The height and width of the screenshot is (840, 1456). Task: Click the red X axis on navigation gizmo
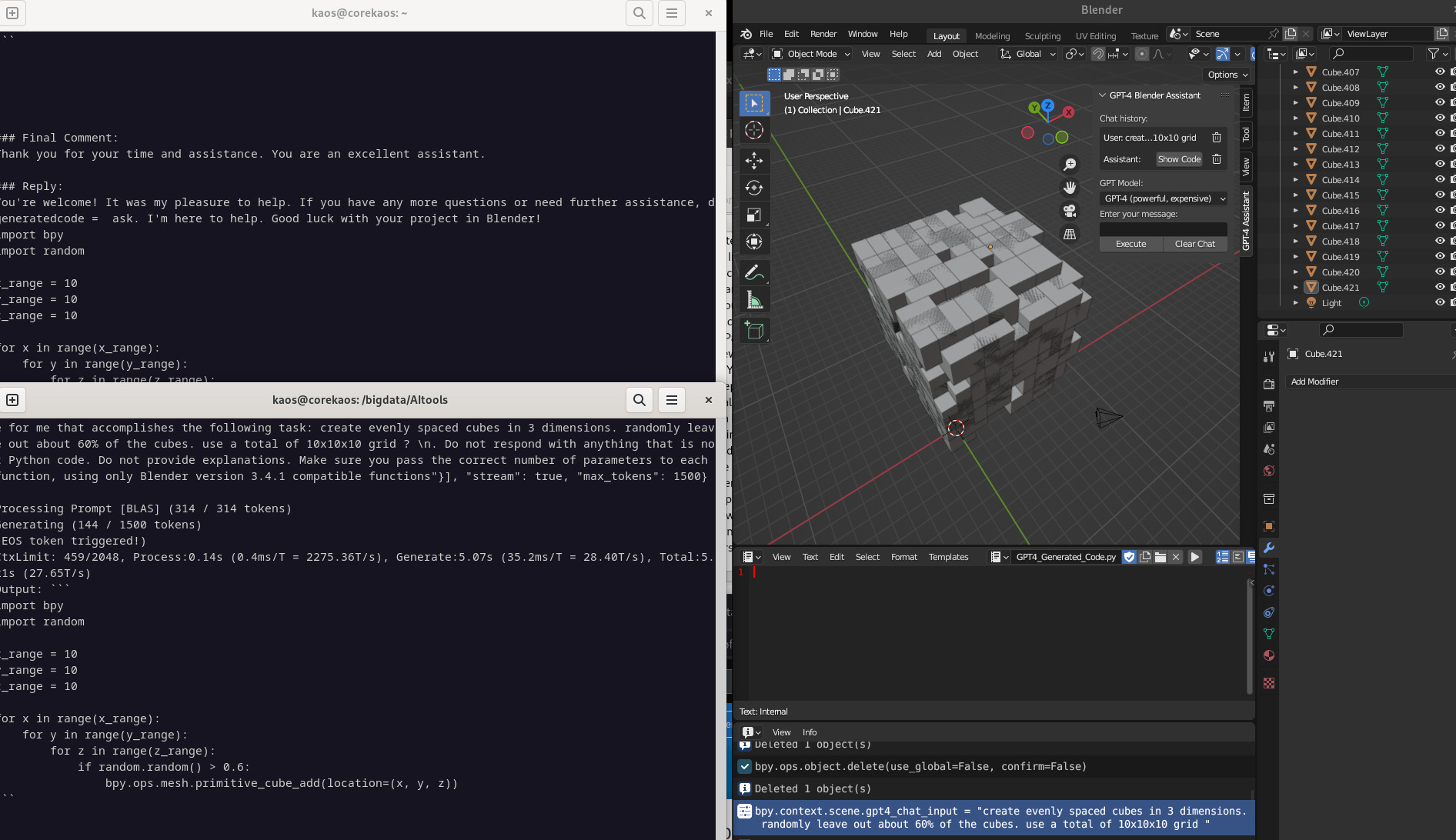1068,112
